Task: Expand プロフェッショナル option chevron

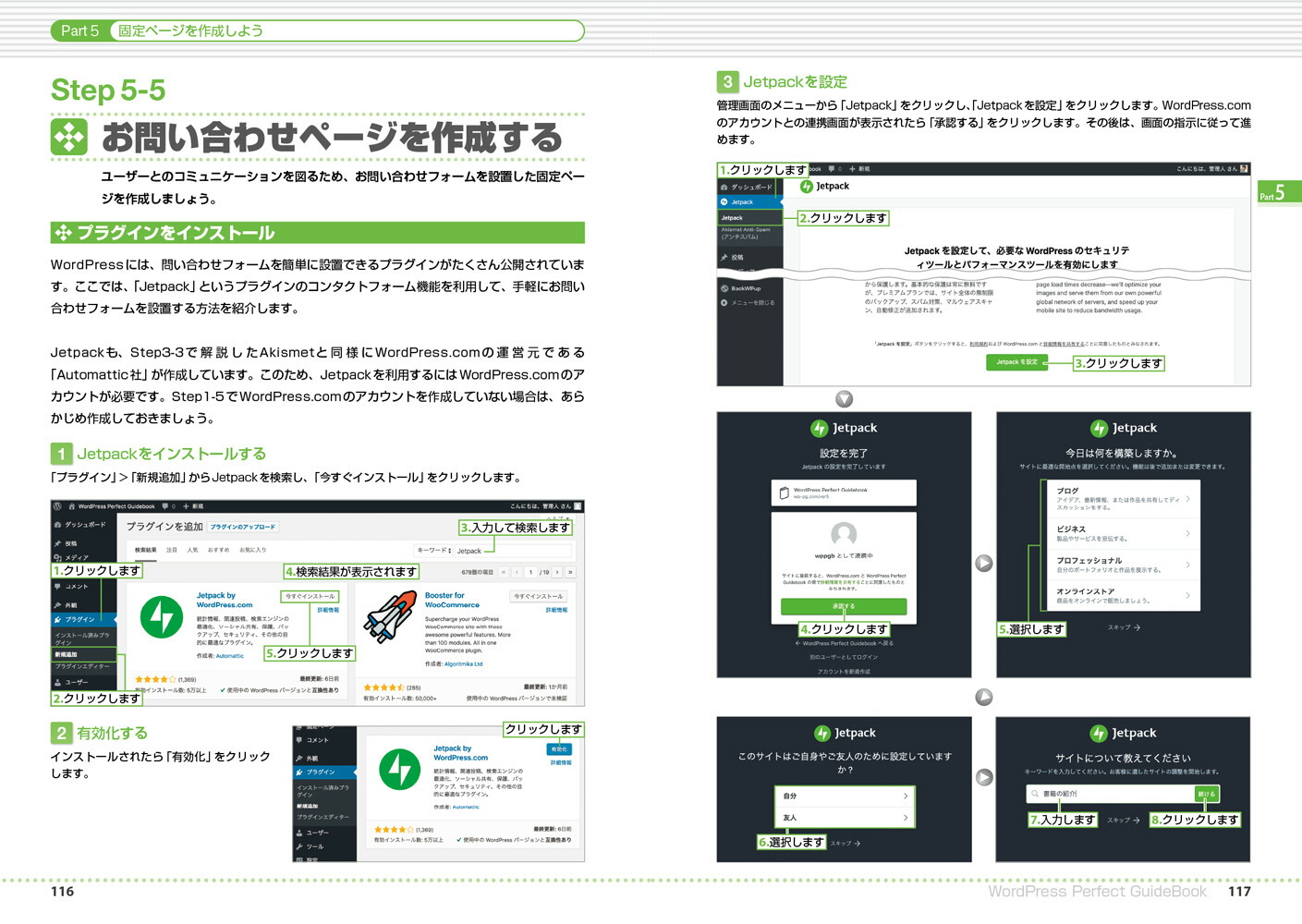Action: [x=1187, y=565]
